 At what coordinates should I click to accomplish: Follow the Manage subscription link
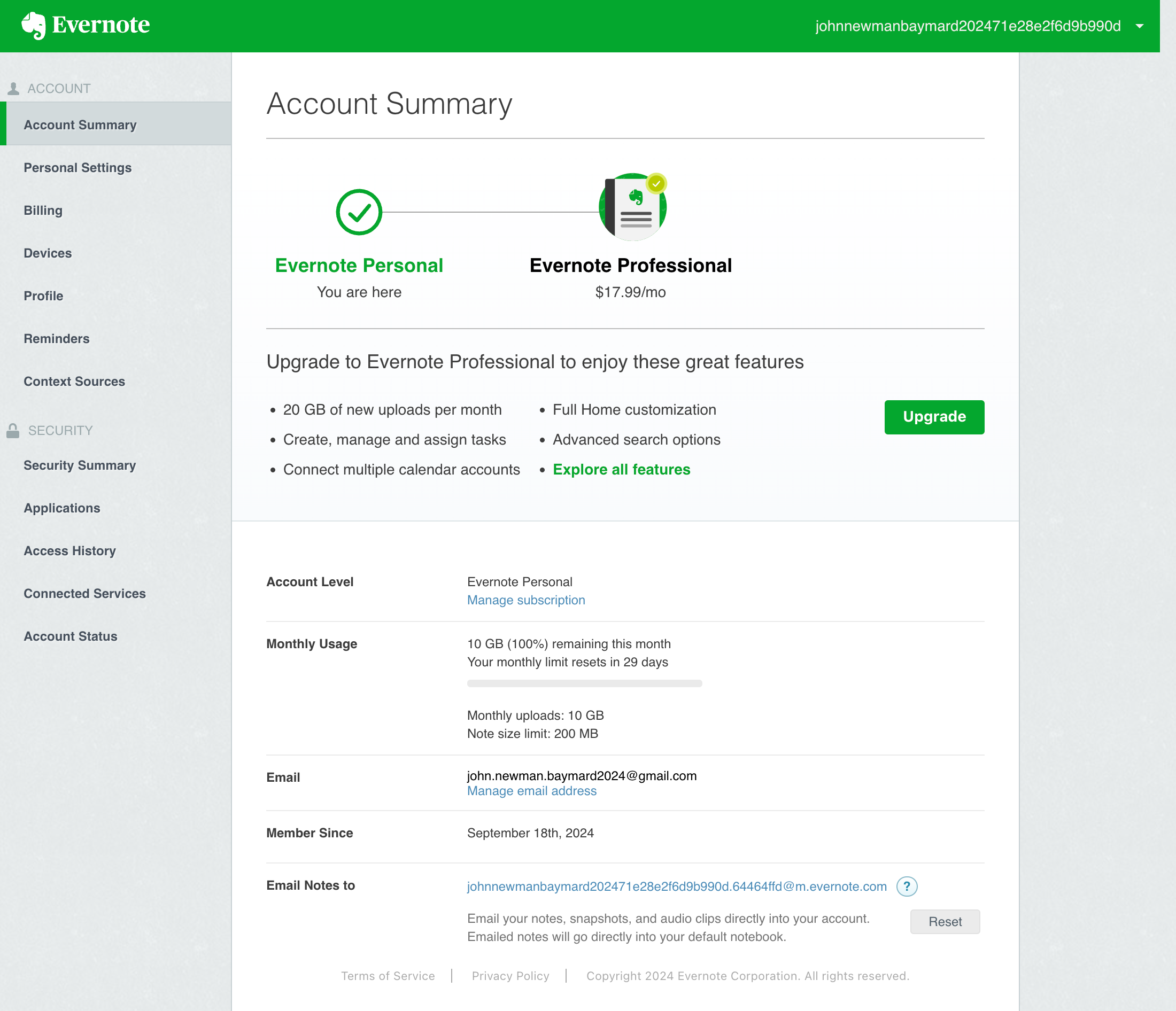click(525, 600)
